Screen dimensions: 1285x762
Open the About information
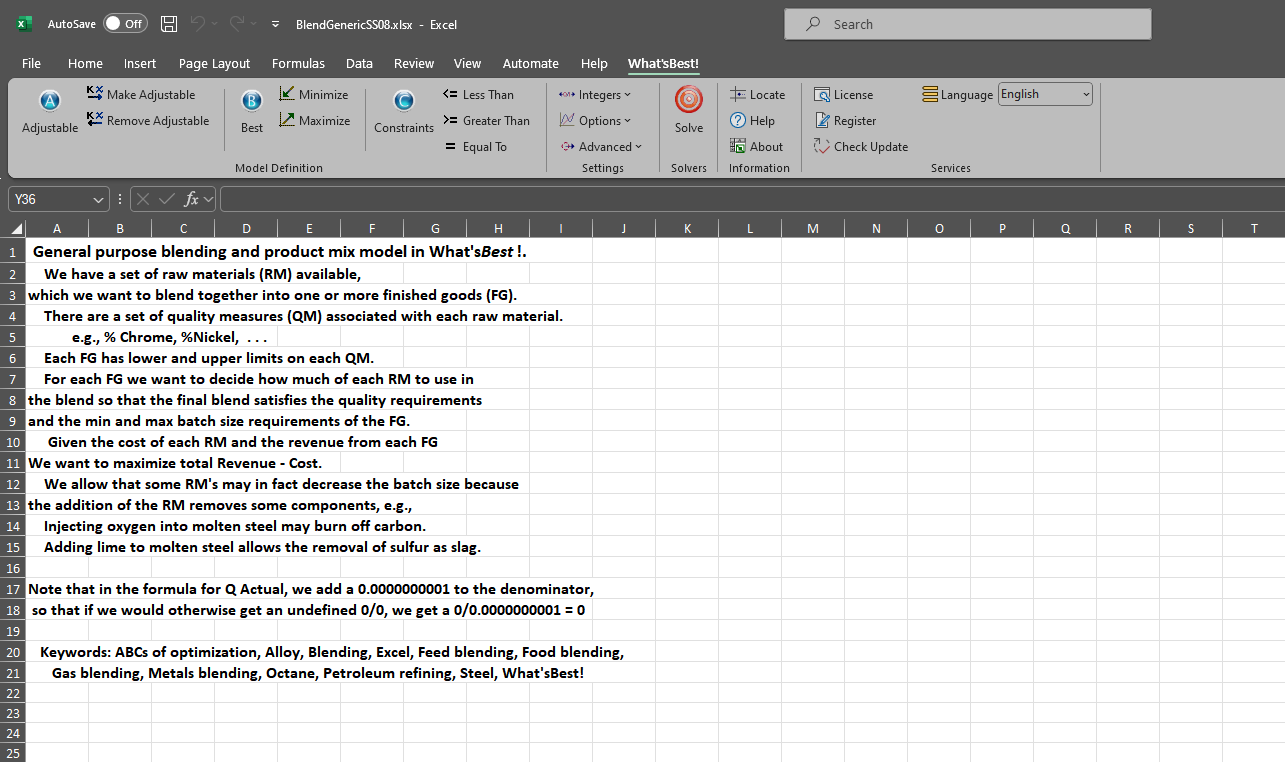tap(757, 146)
